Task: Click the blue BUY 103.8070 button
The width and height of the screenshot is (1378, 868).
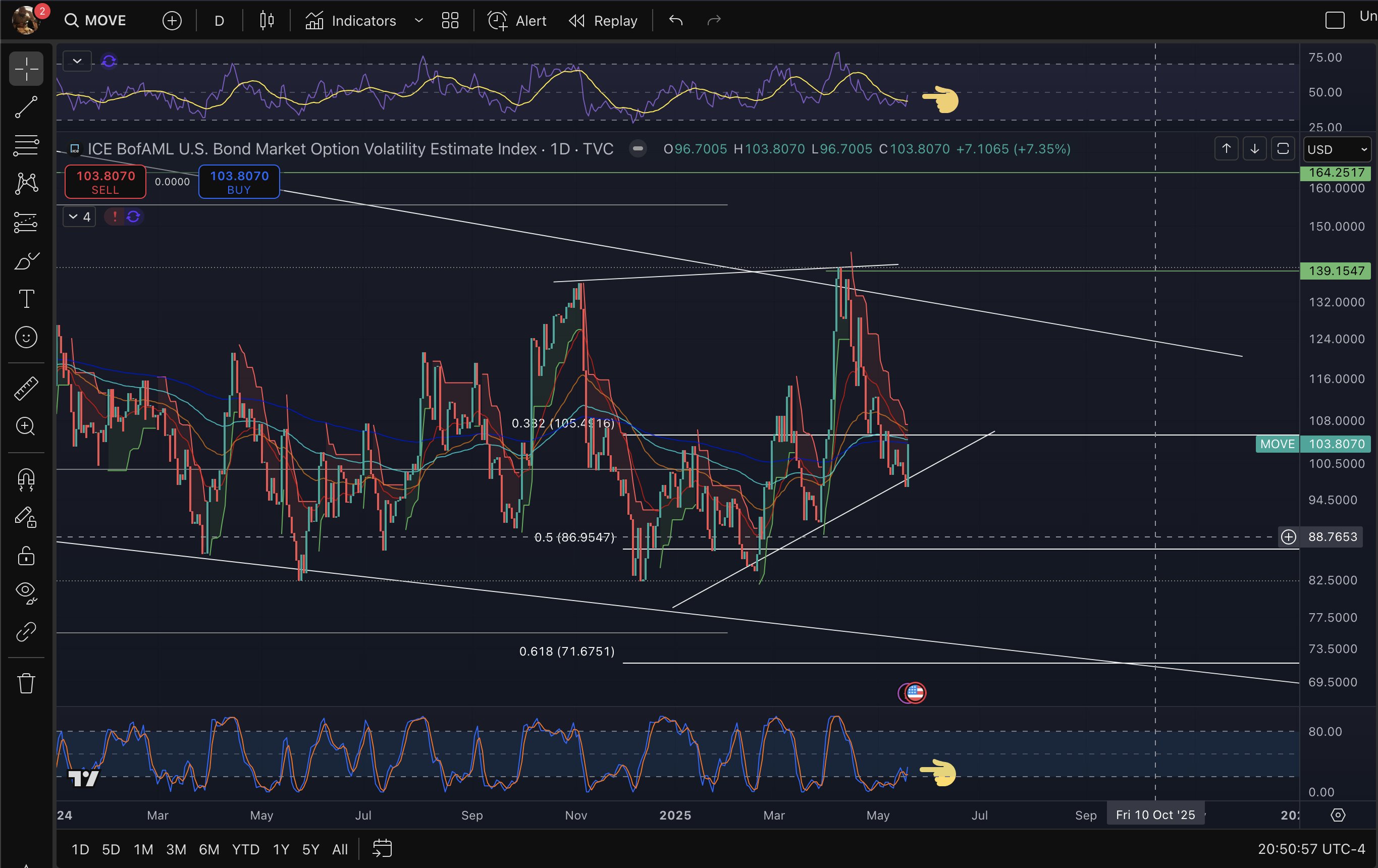Action: point(239,182)
